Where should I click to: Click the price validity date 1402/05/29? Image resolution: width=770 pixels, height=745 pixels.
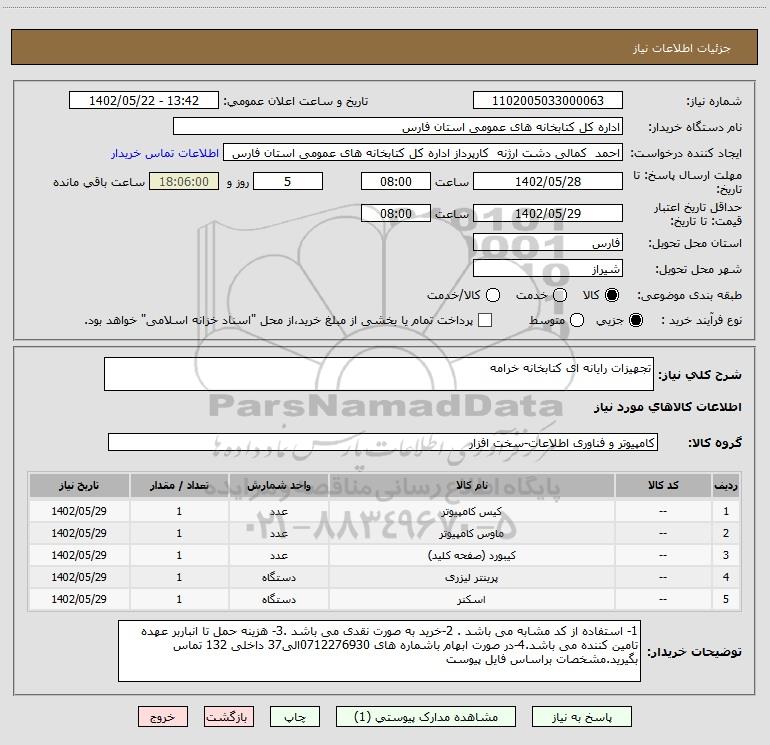(548, 213)
